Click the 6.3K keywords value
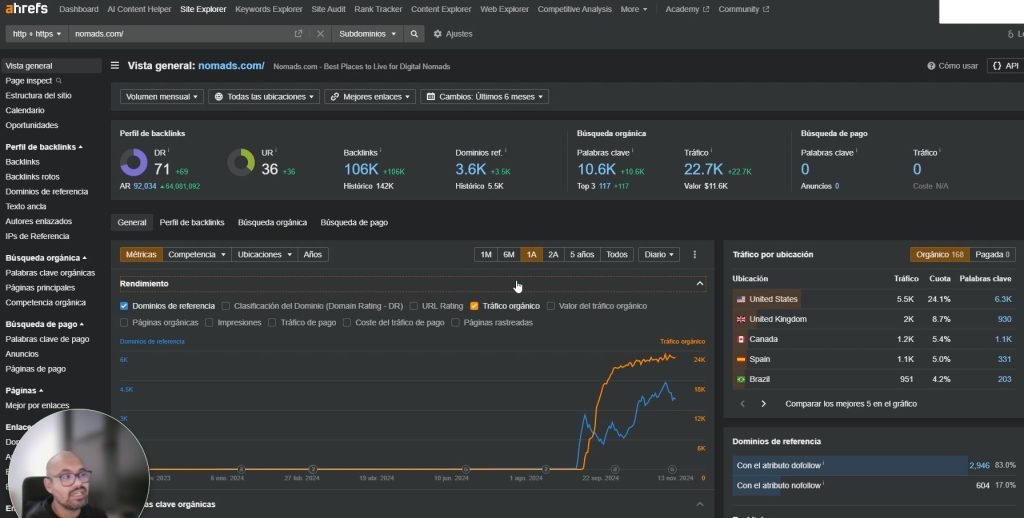Image resolution: width=1024 pixels, height=518 pixels. pos(1002,299)
